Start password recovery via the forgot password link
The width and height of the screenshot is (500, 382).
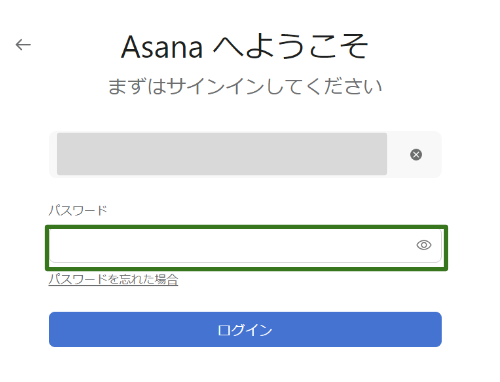(x=113, y=279)
